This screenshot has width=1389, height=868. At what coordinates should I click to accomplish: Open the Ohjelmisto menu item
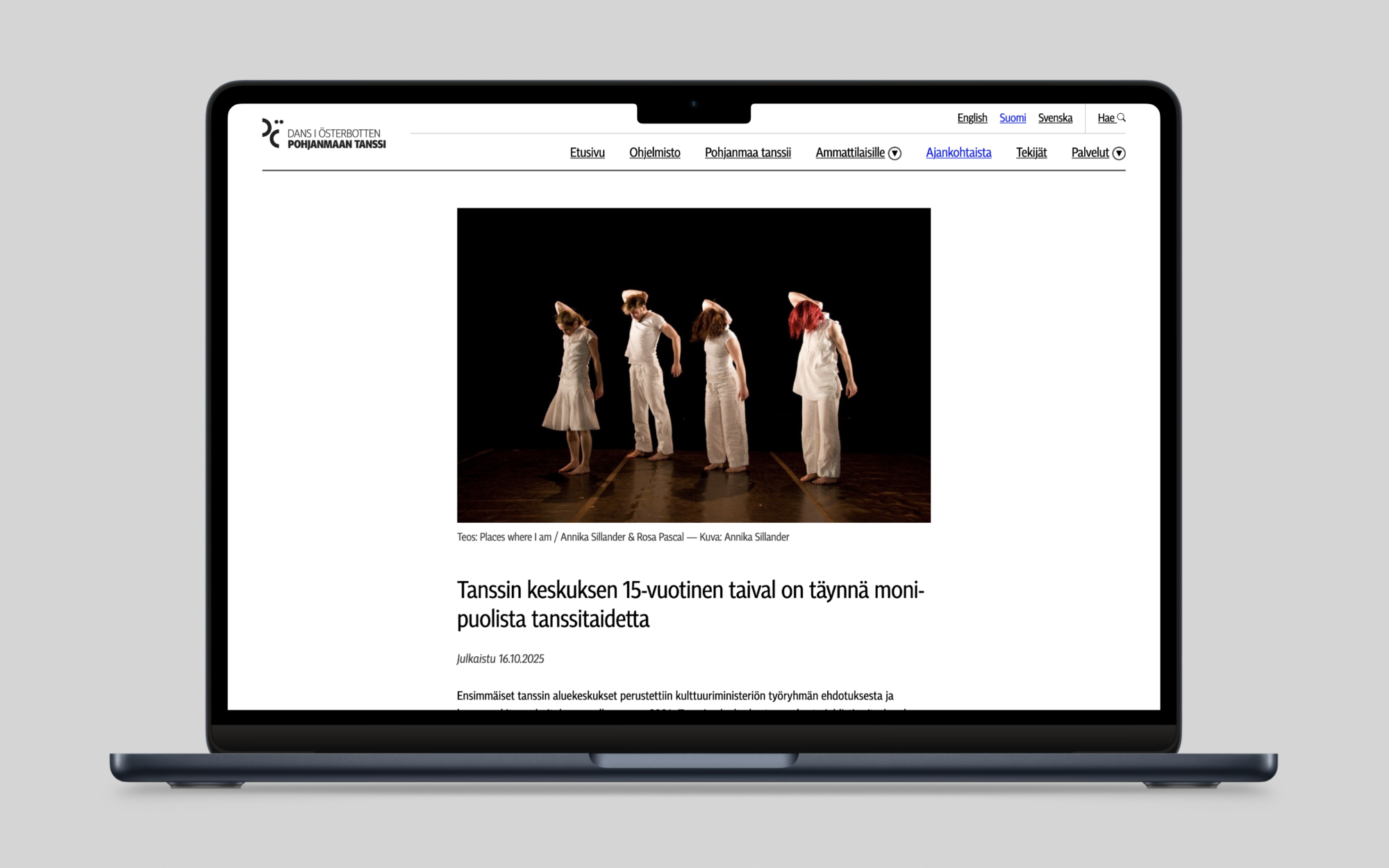click(654, 153)
